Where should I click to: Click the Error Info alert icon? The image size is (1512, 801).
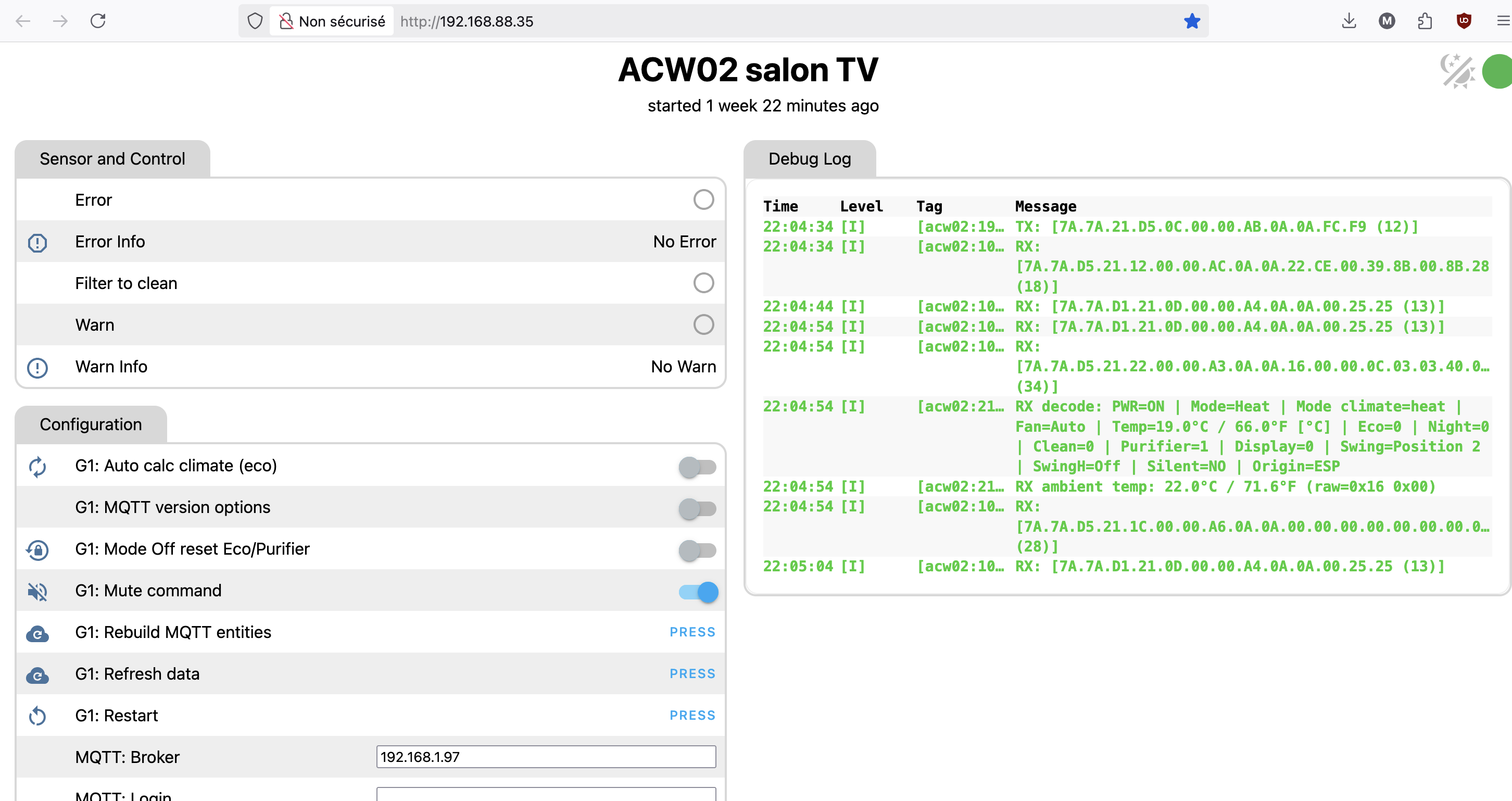pyautogui.click(x=37, y=243)
